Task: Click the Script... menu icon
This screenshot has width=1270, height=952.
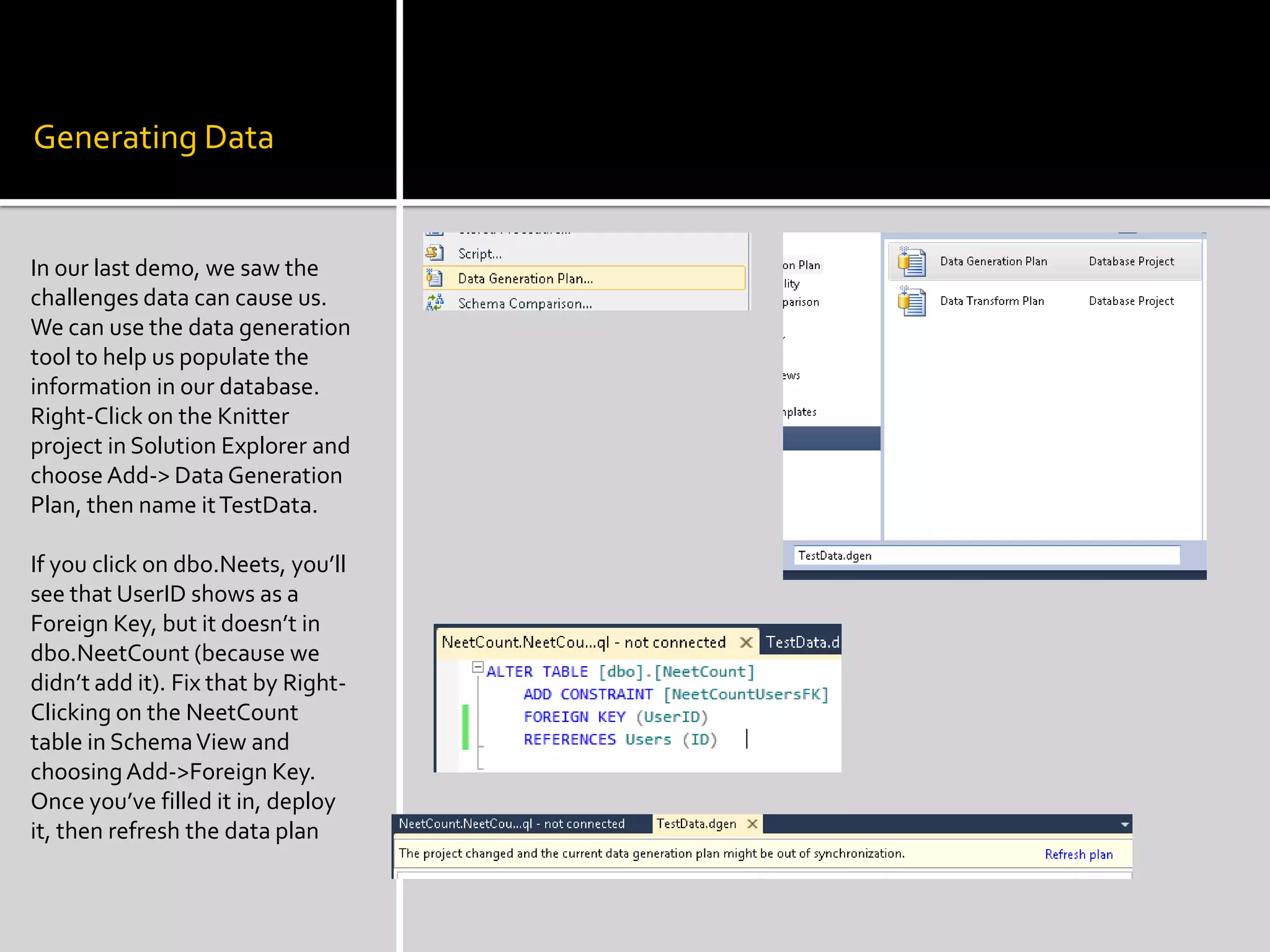Action: click(434, 253)
